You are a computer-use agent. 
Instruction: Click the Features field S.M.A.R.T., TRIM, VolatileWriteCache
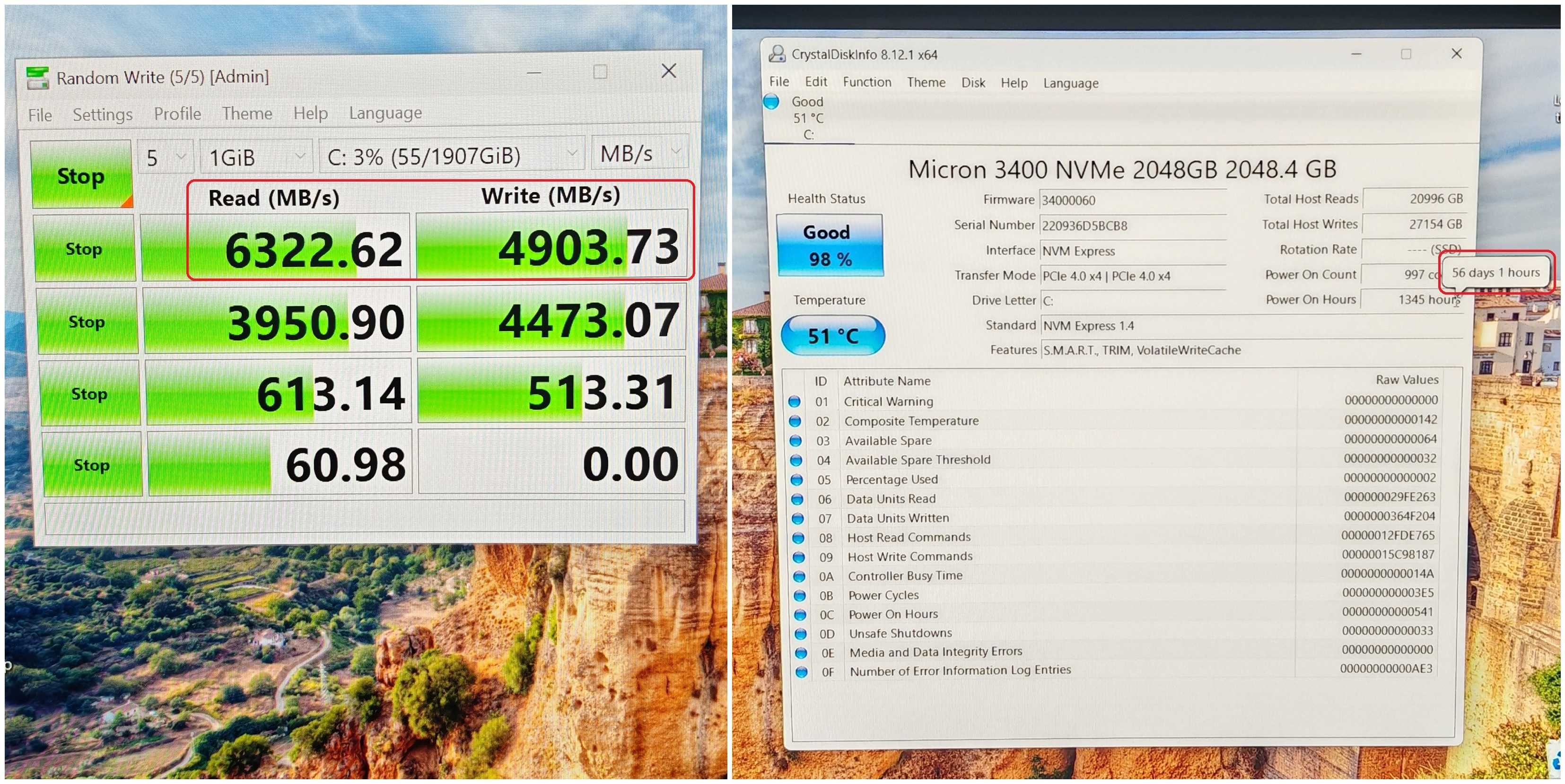tap(1251, 350)
